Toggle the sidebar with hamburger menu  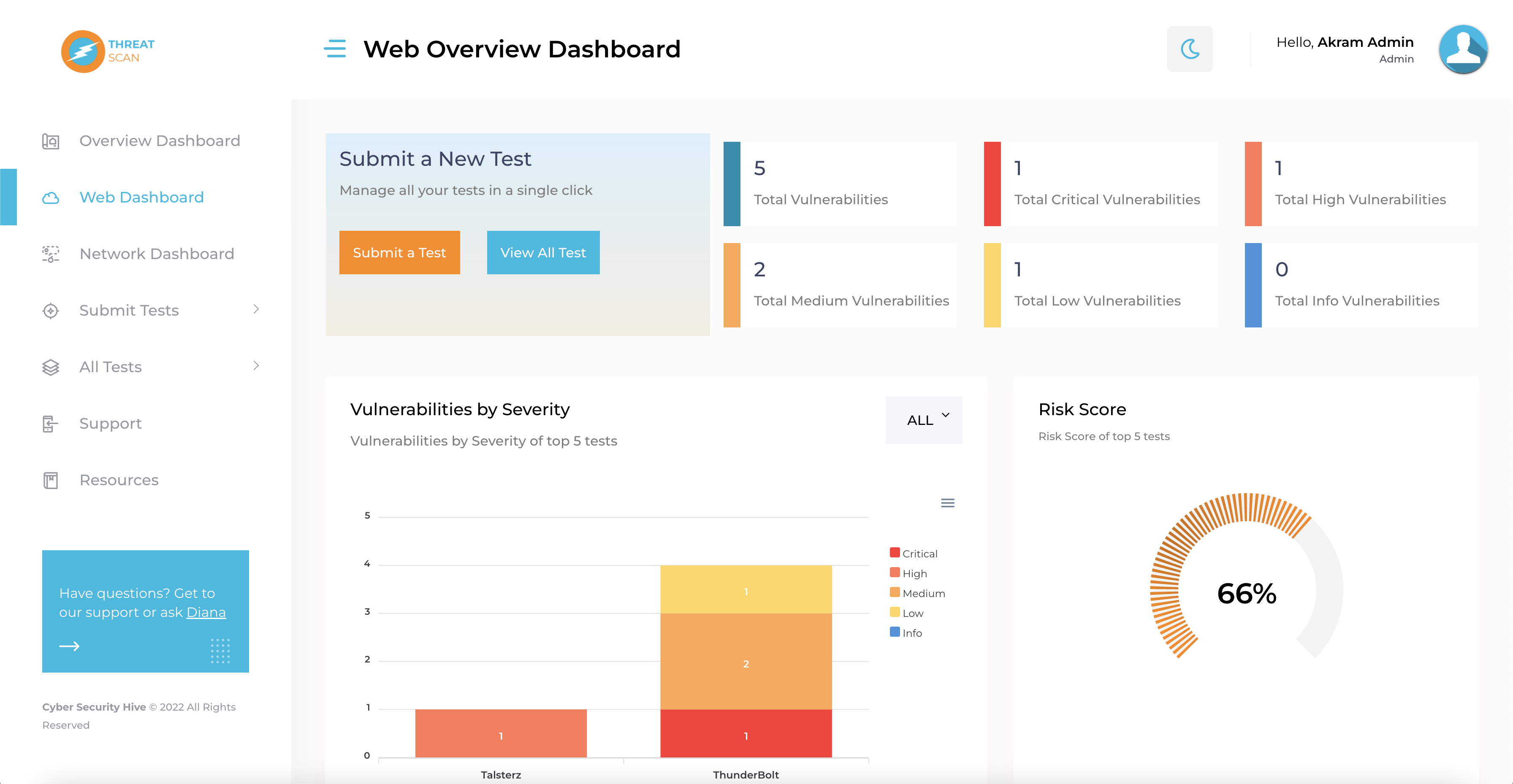[335, 49]
